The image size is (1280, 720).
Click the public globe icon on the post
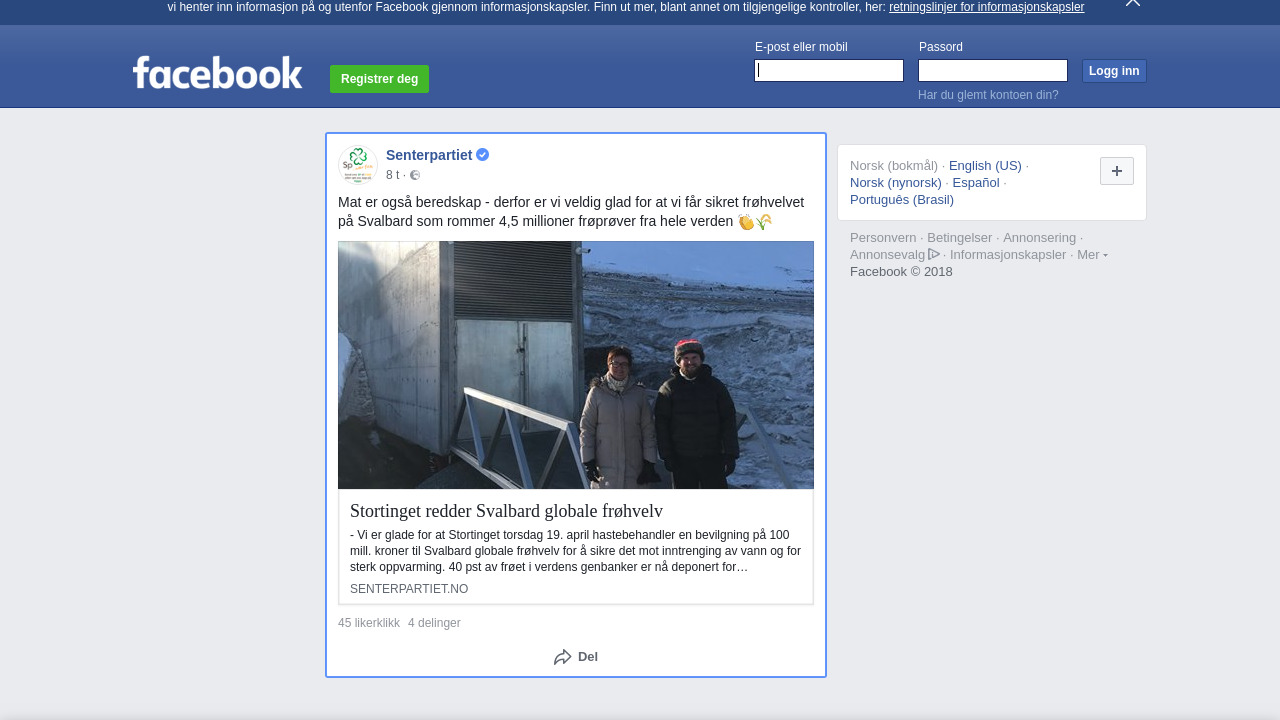pyautogui.click(x=415, y=175)
